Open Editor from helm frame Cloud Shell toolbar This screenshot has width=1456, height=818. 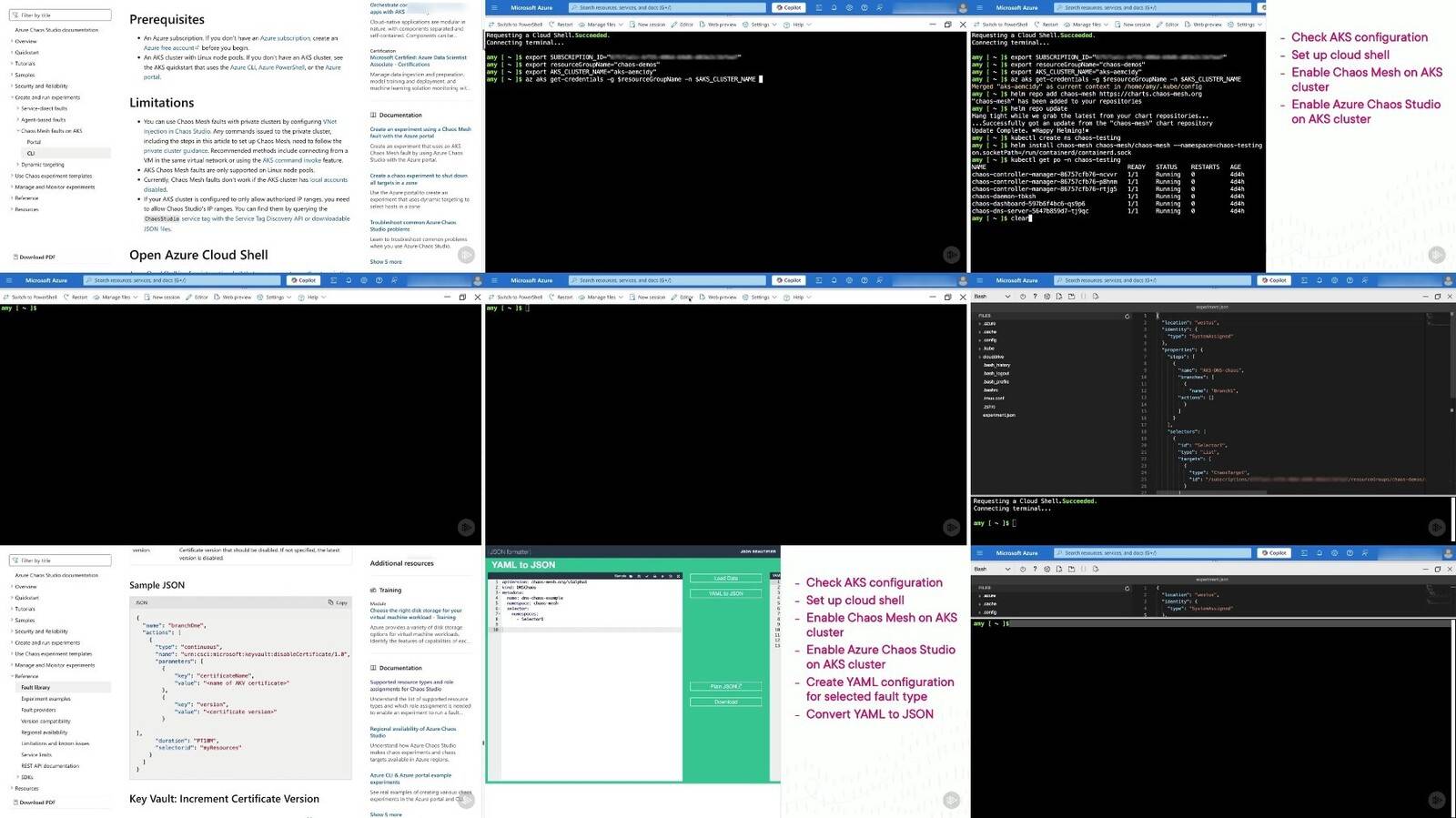(x=1168, y=25)
